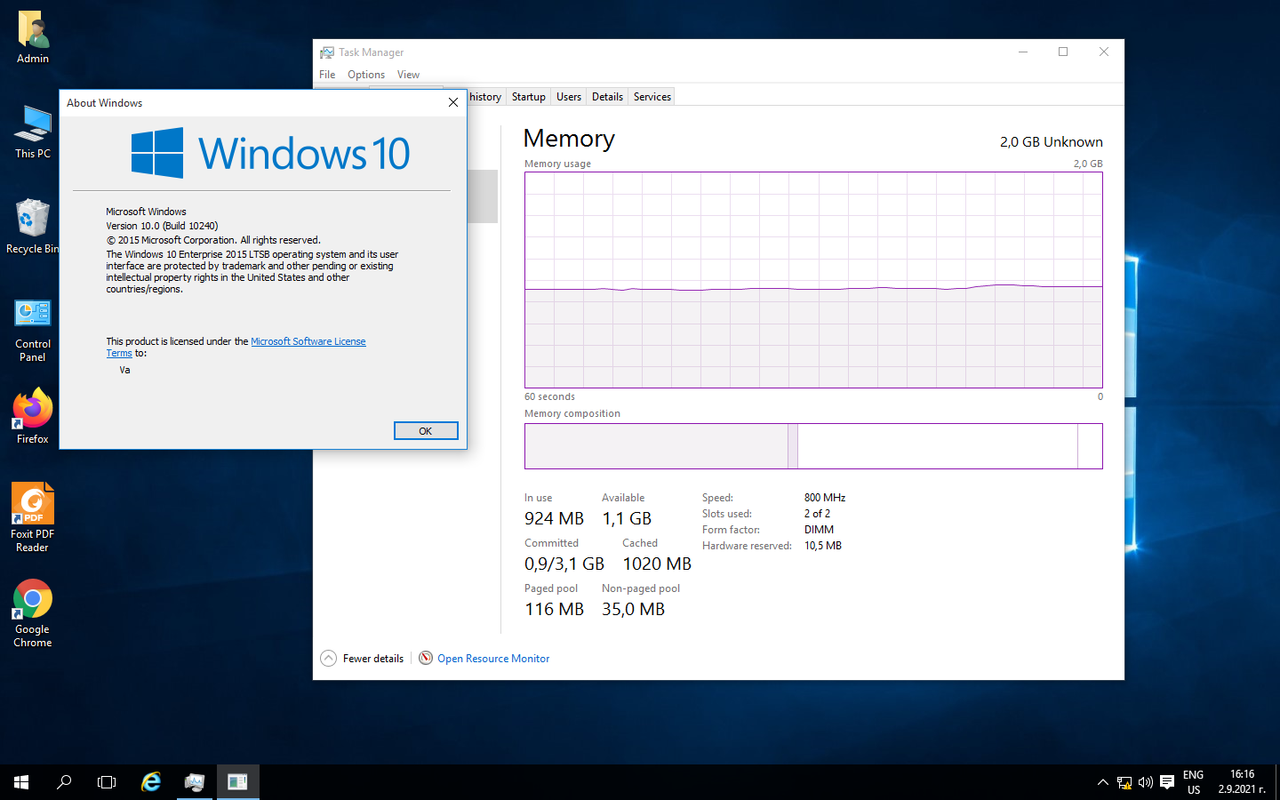Click the 'Microsoft Windows' text line
This screenshot has height=800, width=1280.
(x=146, y=212)
